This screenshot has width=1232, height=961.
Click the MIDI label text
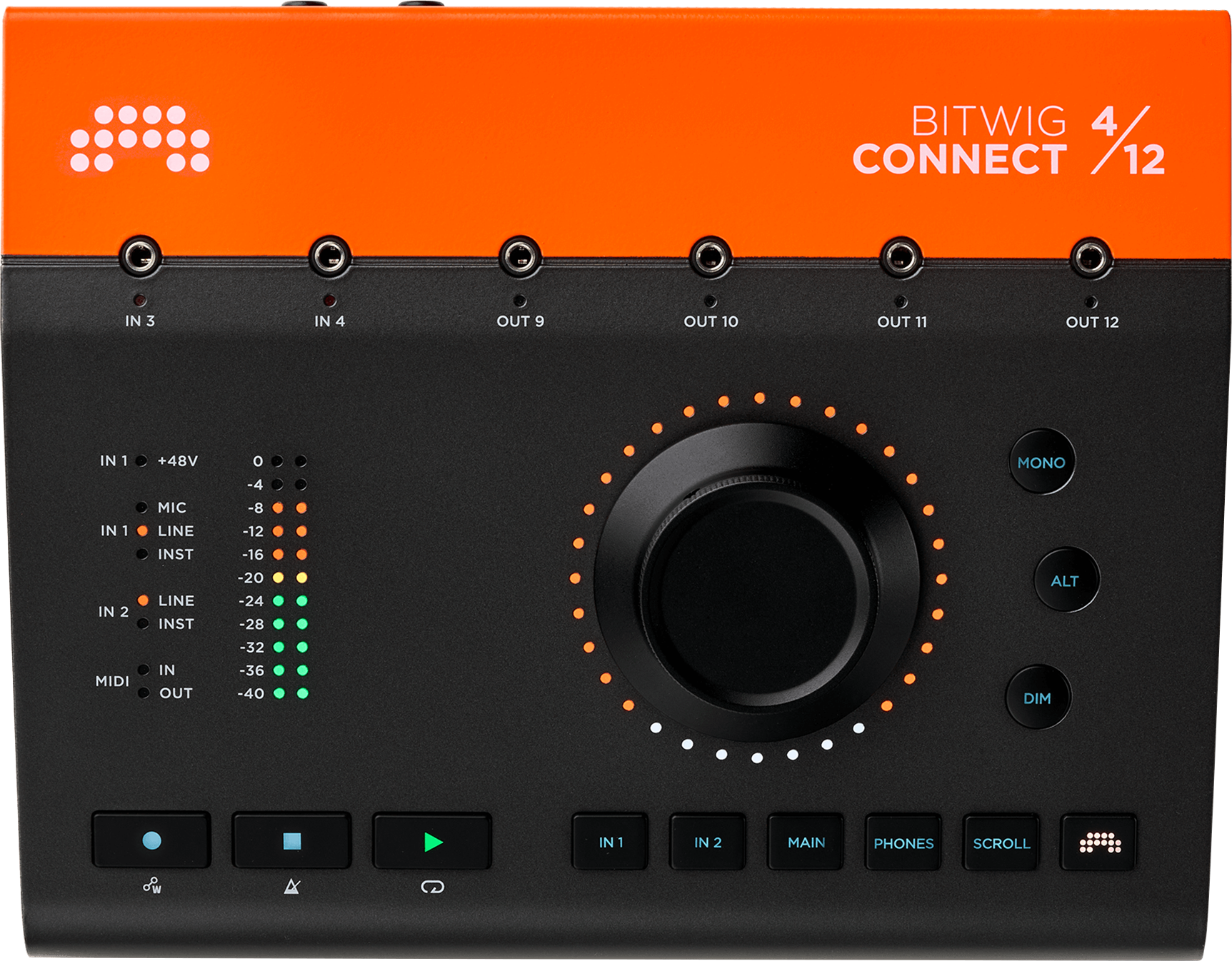(x=112, y=681)
